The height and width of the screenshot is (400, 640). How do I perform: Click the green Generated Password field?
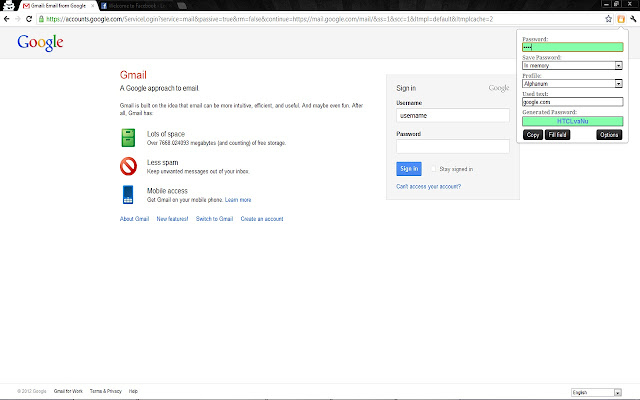572,121
